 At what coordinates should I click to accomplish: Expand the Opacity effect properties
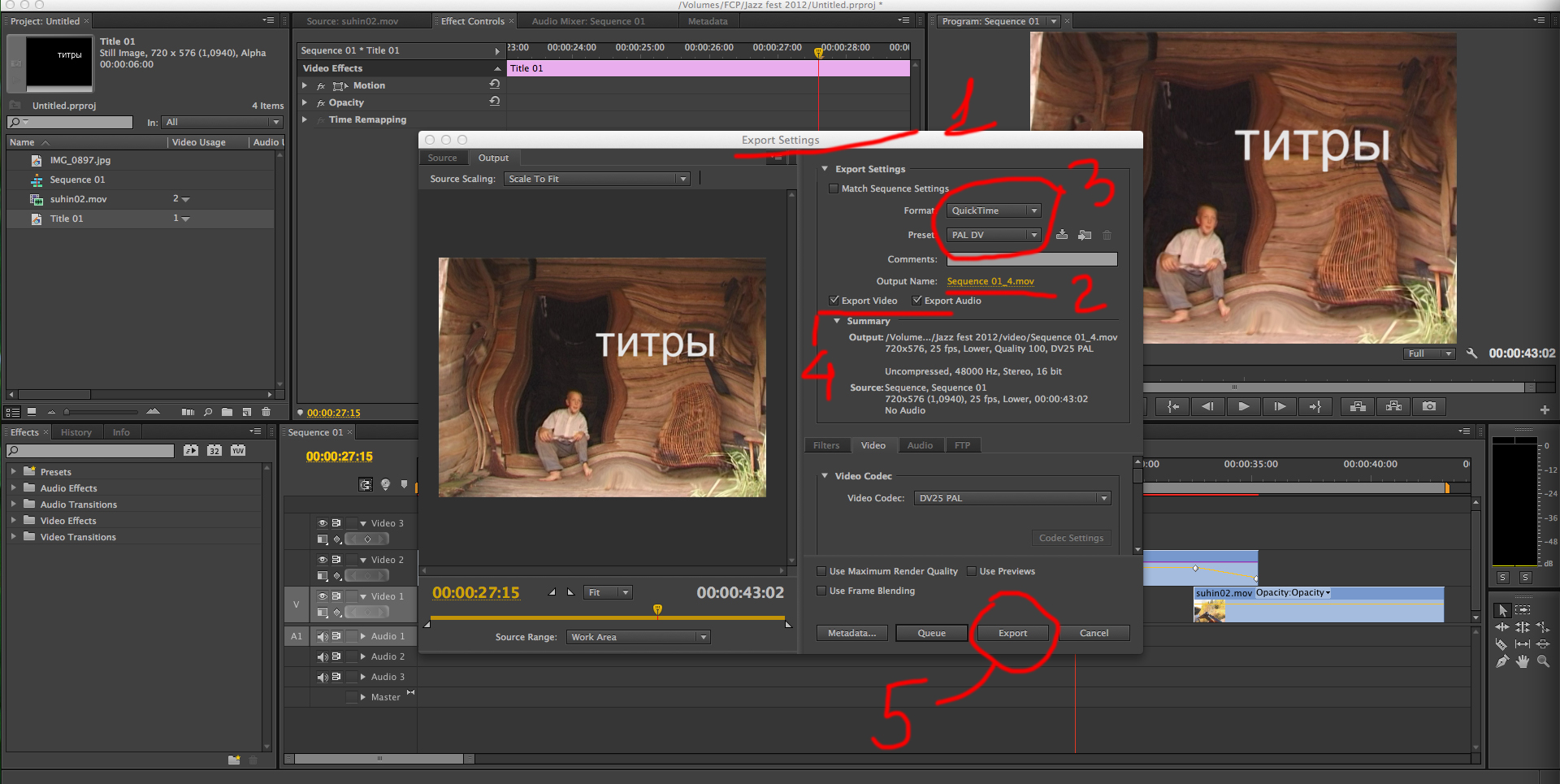click(305, 102)
